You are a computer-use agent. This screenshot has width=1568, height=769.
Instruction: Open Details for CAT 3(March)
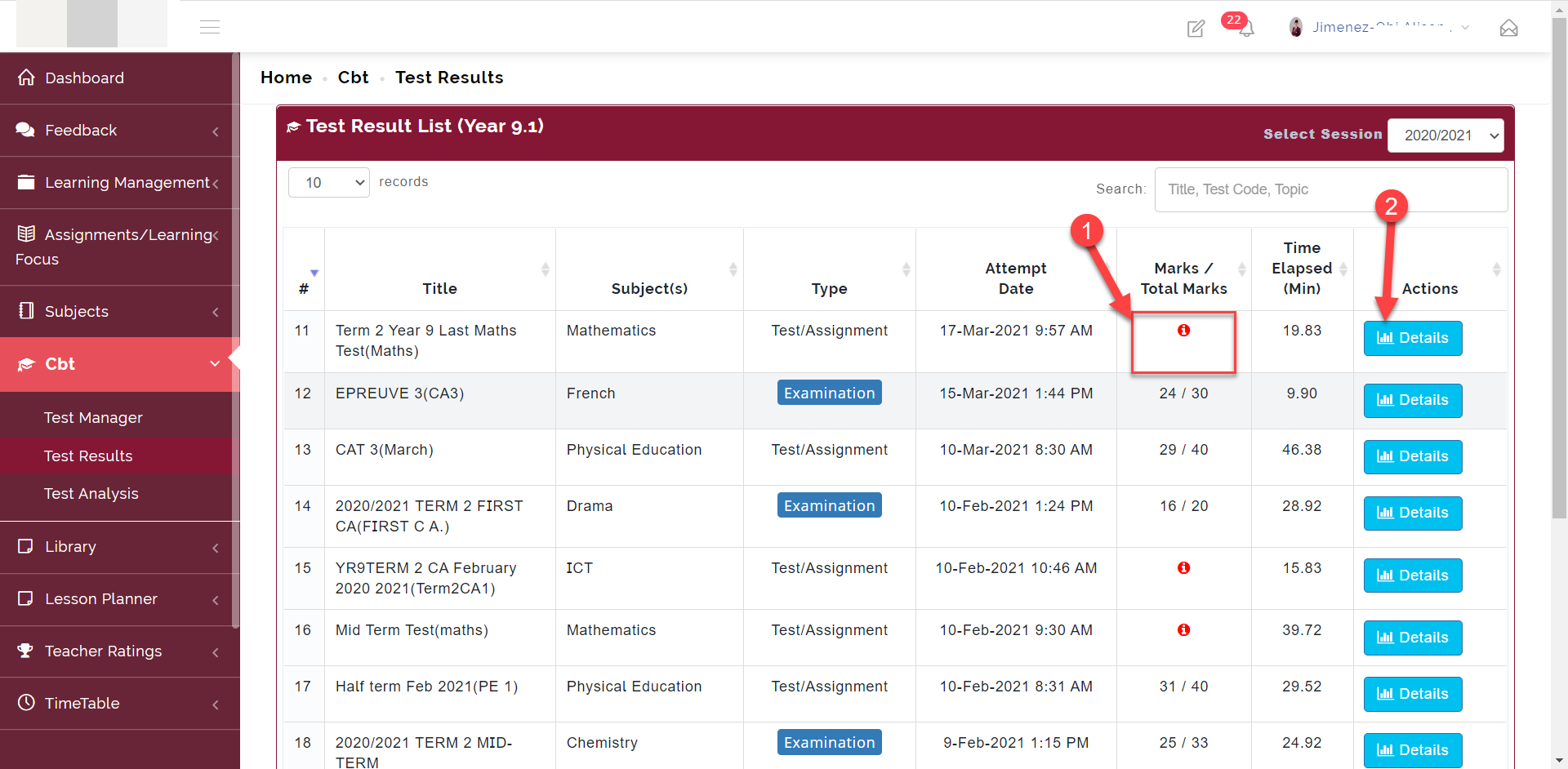pyautogui.click(x=1413, y=456)
